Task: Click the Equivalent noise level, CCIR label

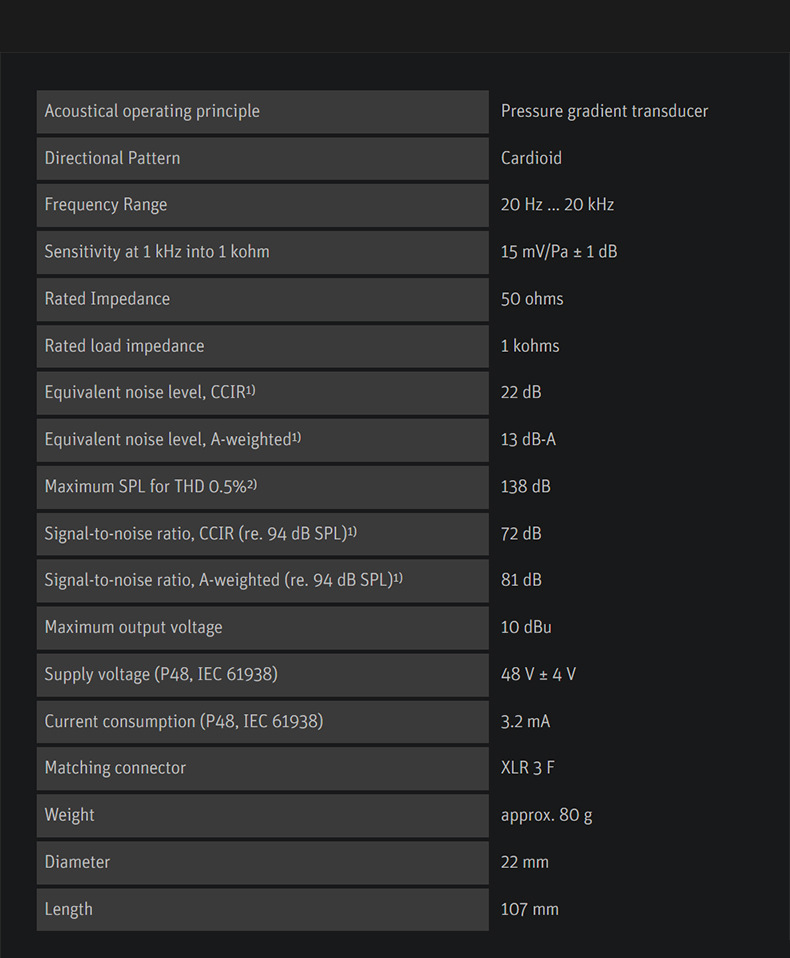Action: (150, 392)
